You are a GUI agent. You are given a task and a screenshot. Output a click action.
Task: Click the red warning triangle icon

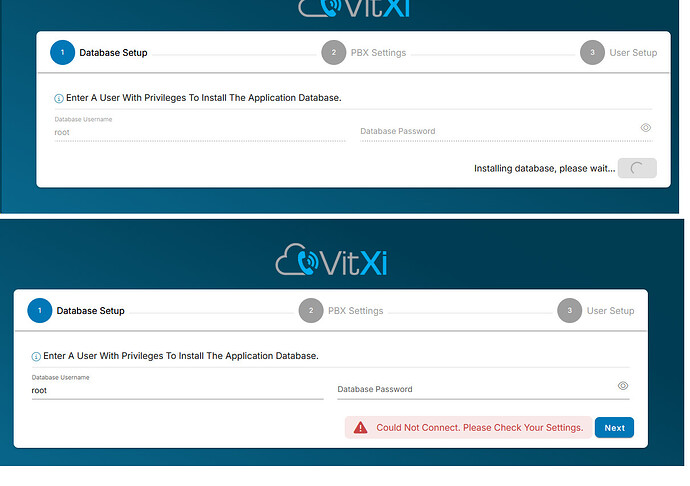[360, 427]
